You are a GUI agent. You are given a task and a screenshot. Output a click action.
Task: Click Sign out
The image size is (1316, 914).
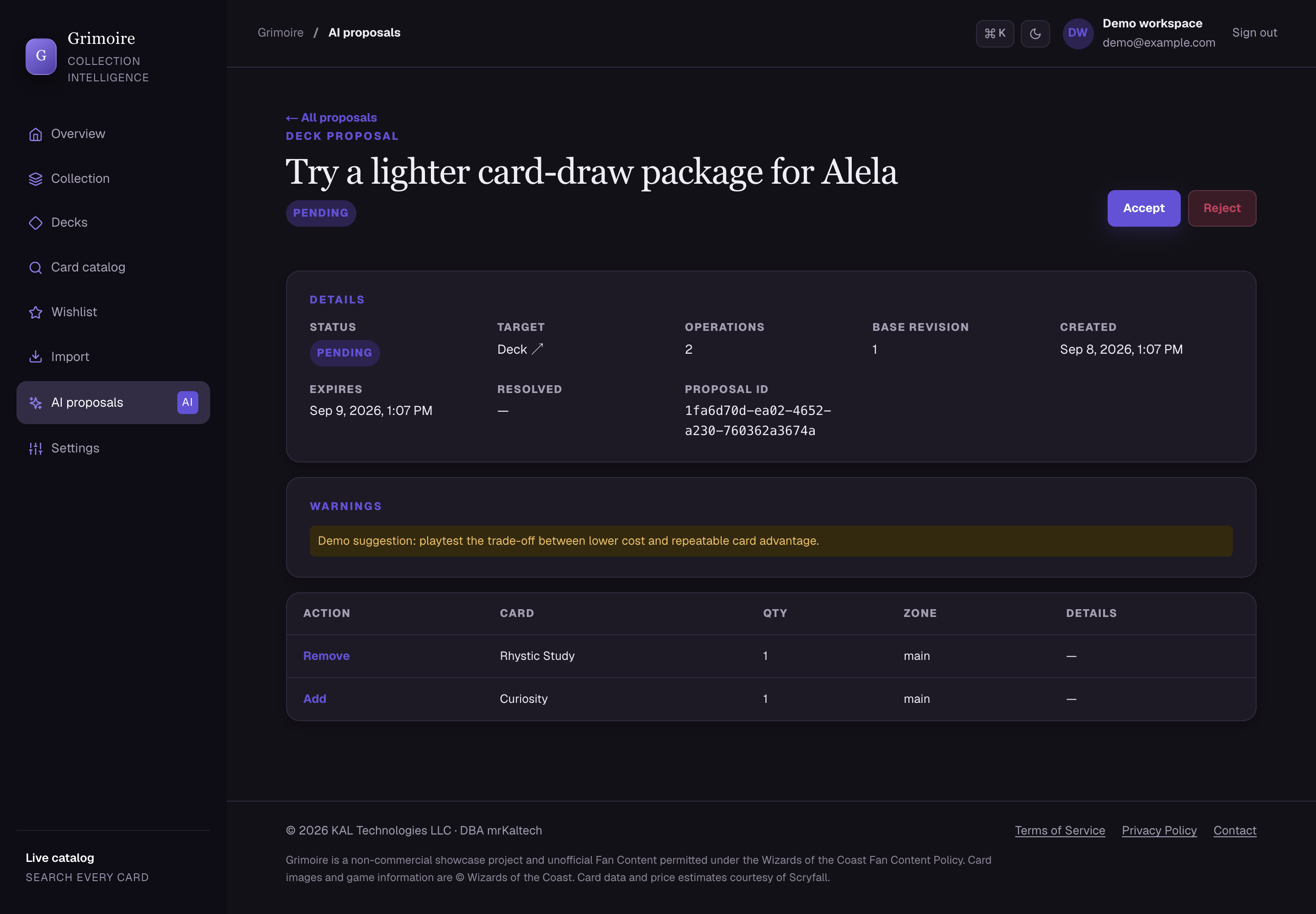(x=1254, y=32)
